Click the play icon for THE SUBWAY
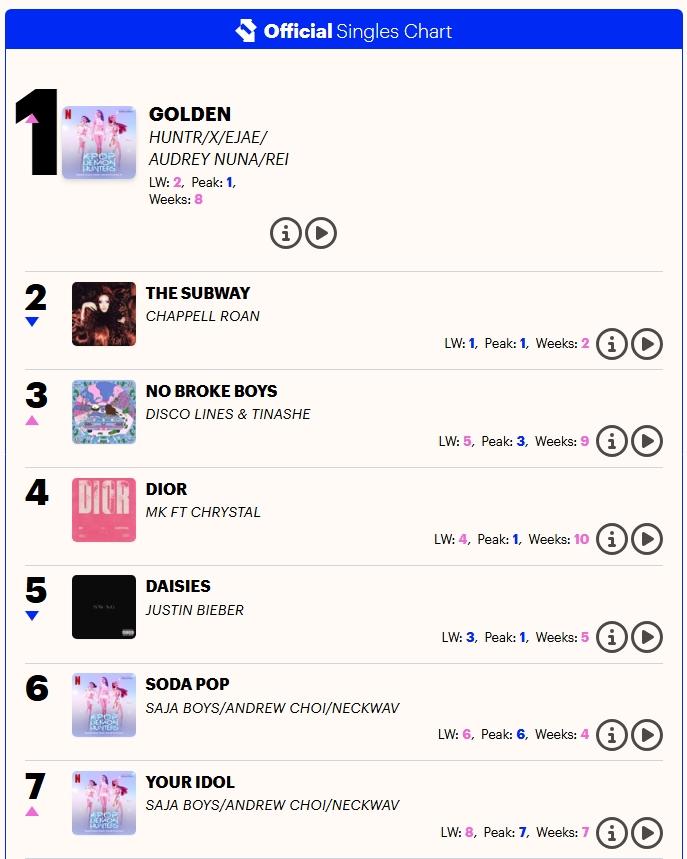Viewport: 687px width, 859px height. [646, 343]
